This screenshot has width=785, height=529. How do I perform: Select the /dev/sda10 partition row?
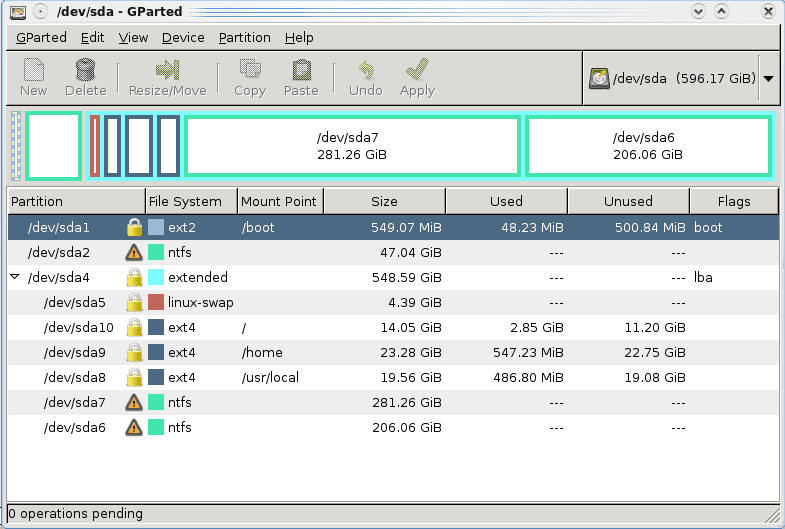(x=394, y=327)
